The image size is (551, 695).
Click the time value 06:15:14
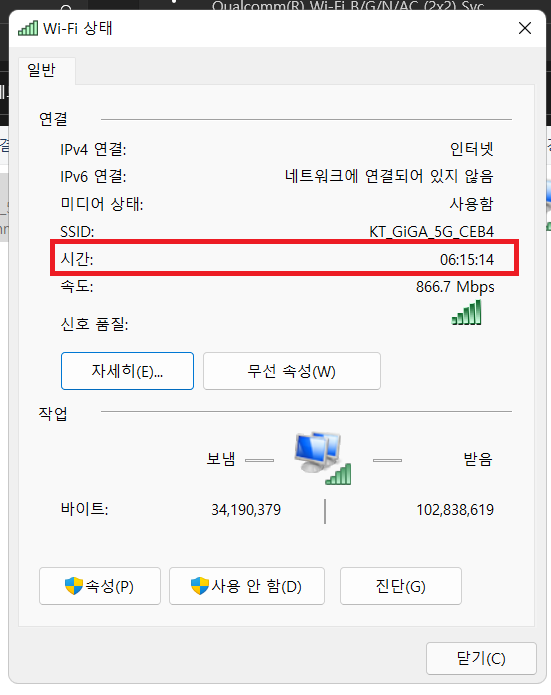click(467, 259)
